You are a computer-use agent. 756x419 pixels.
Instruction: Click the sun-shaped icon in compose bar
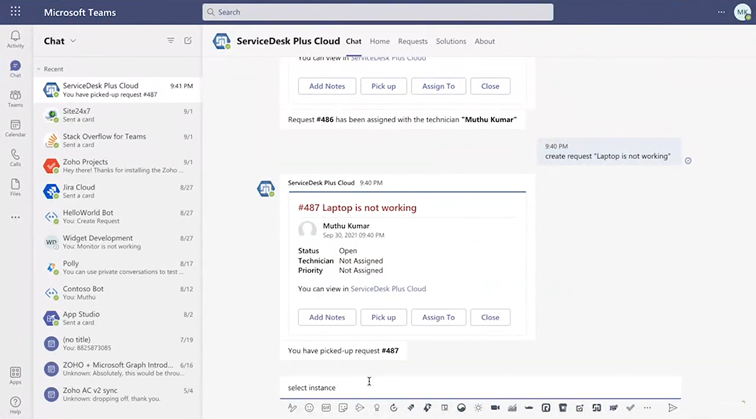pos(478,408)
